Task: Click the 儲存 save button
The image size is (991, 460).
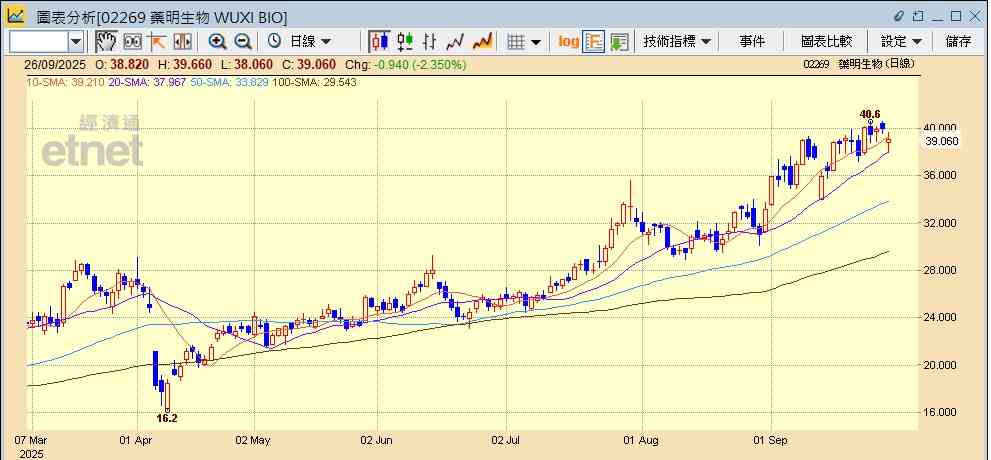Action: click(958, 42)
